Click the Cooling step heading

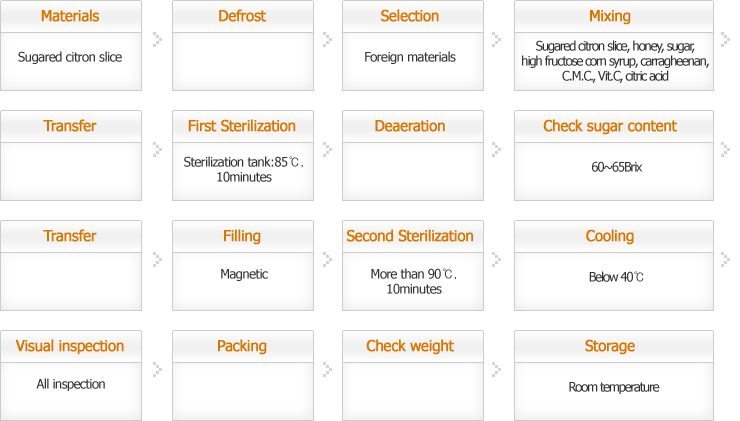[x=609, y=236]
